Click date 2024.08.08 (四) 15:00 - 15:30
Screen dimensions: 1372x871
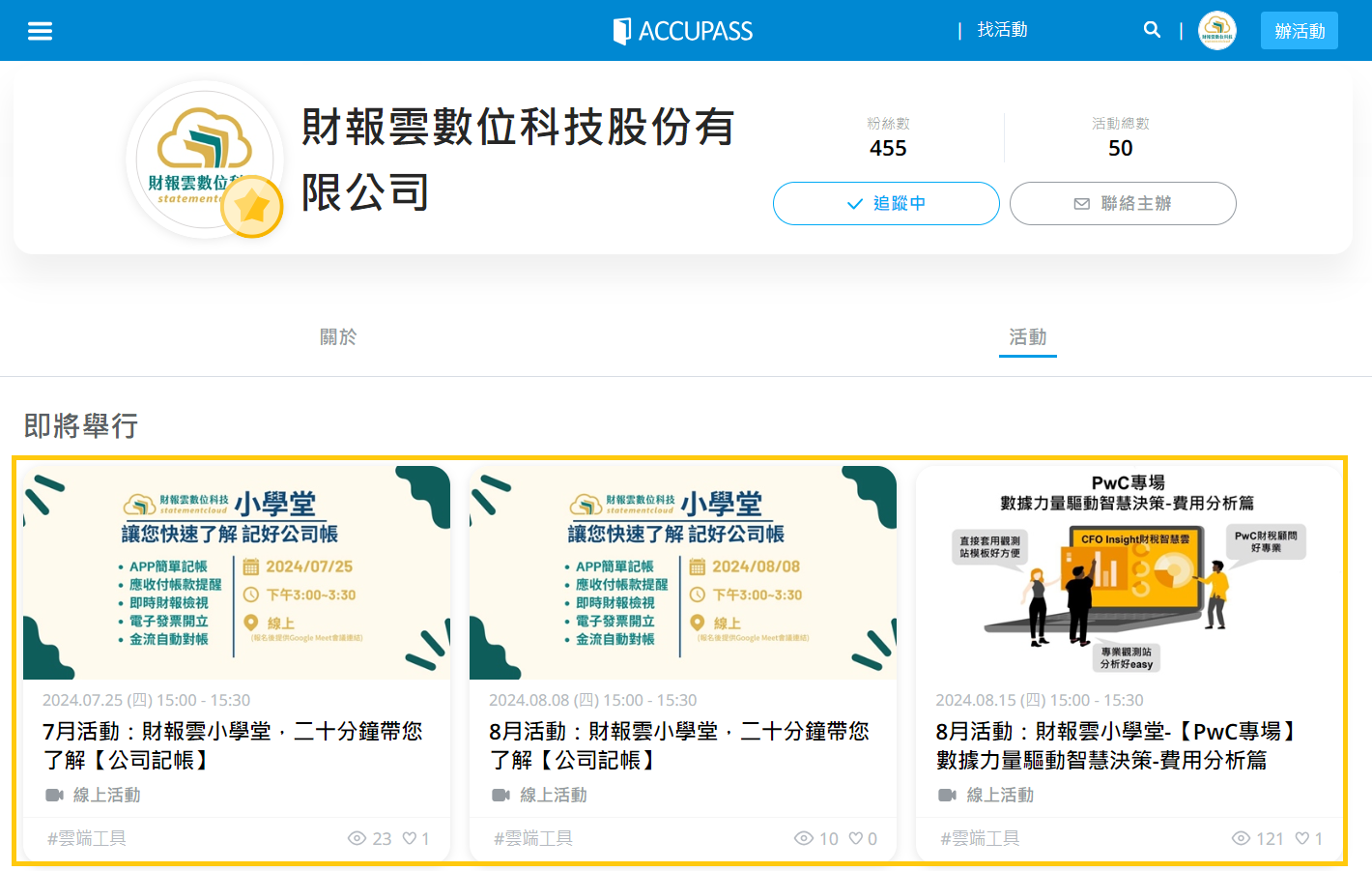592,700
